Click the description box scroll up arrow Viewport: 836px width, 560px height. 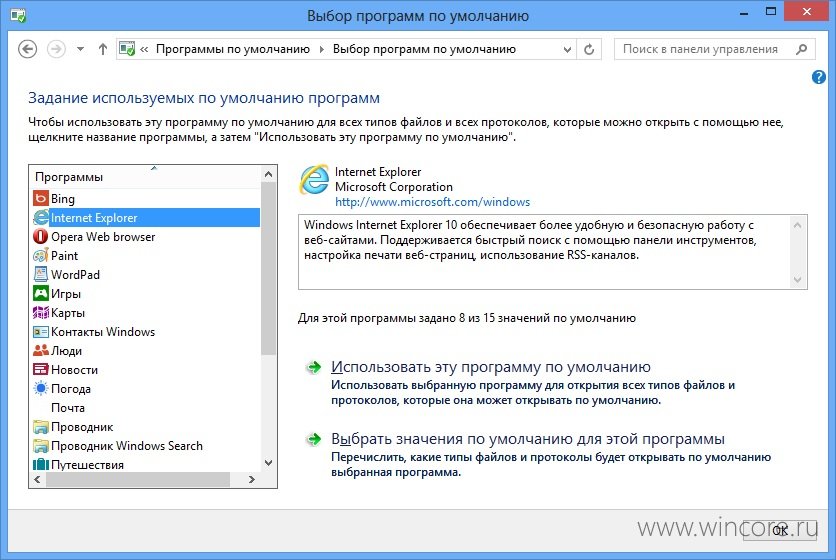point(798,225)
